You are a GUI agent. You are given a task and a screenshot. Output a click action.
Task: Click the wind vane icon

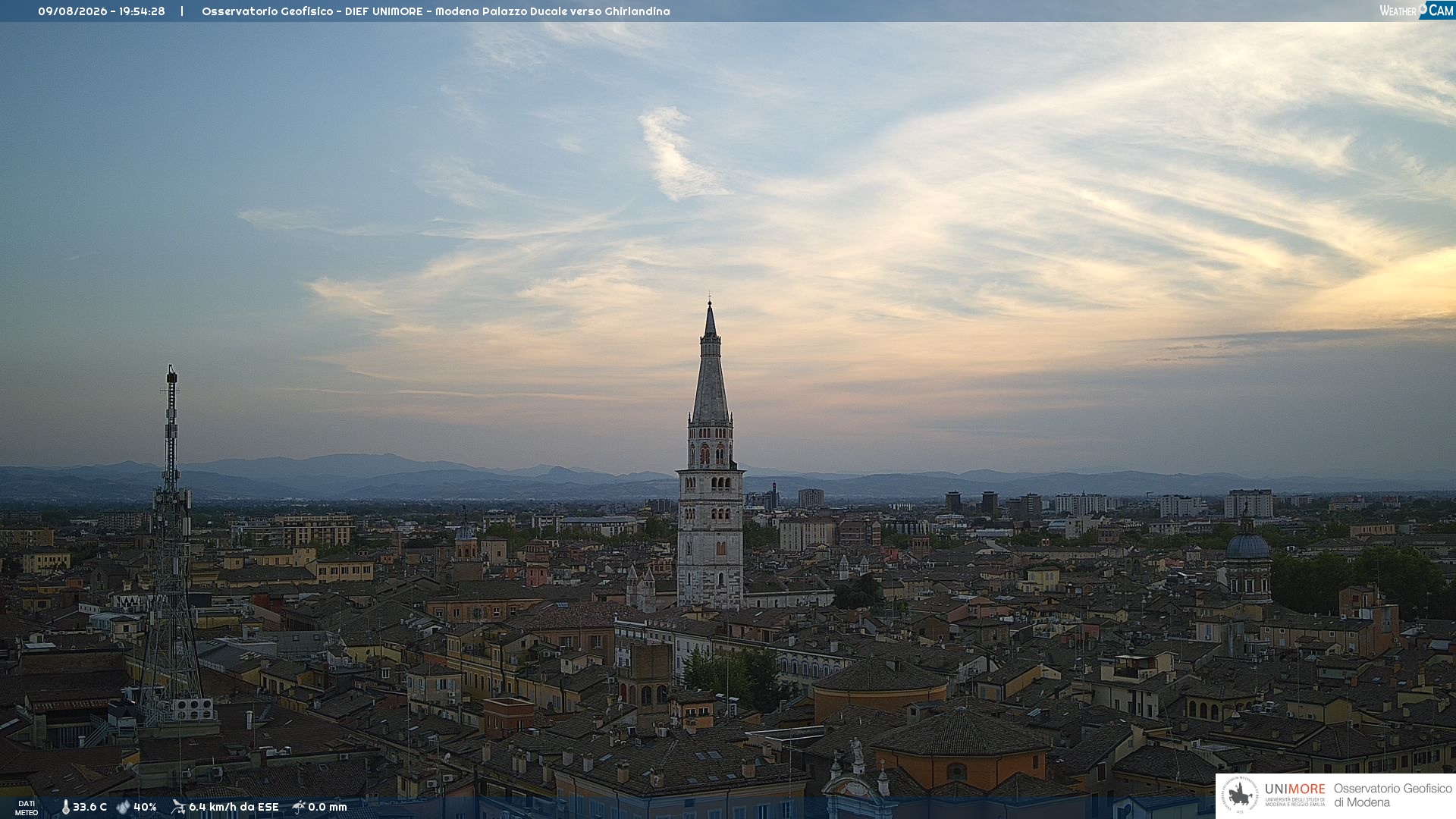178,807
